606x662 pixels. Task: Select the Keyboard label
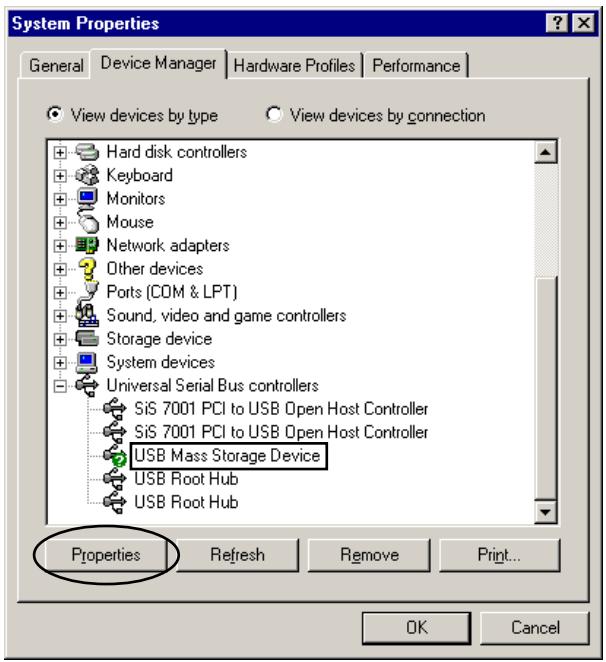(x=139, y=175)
